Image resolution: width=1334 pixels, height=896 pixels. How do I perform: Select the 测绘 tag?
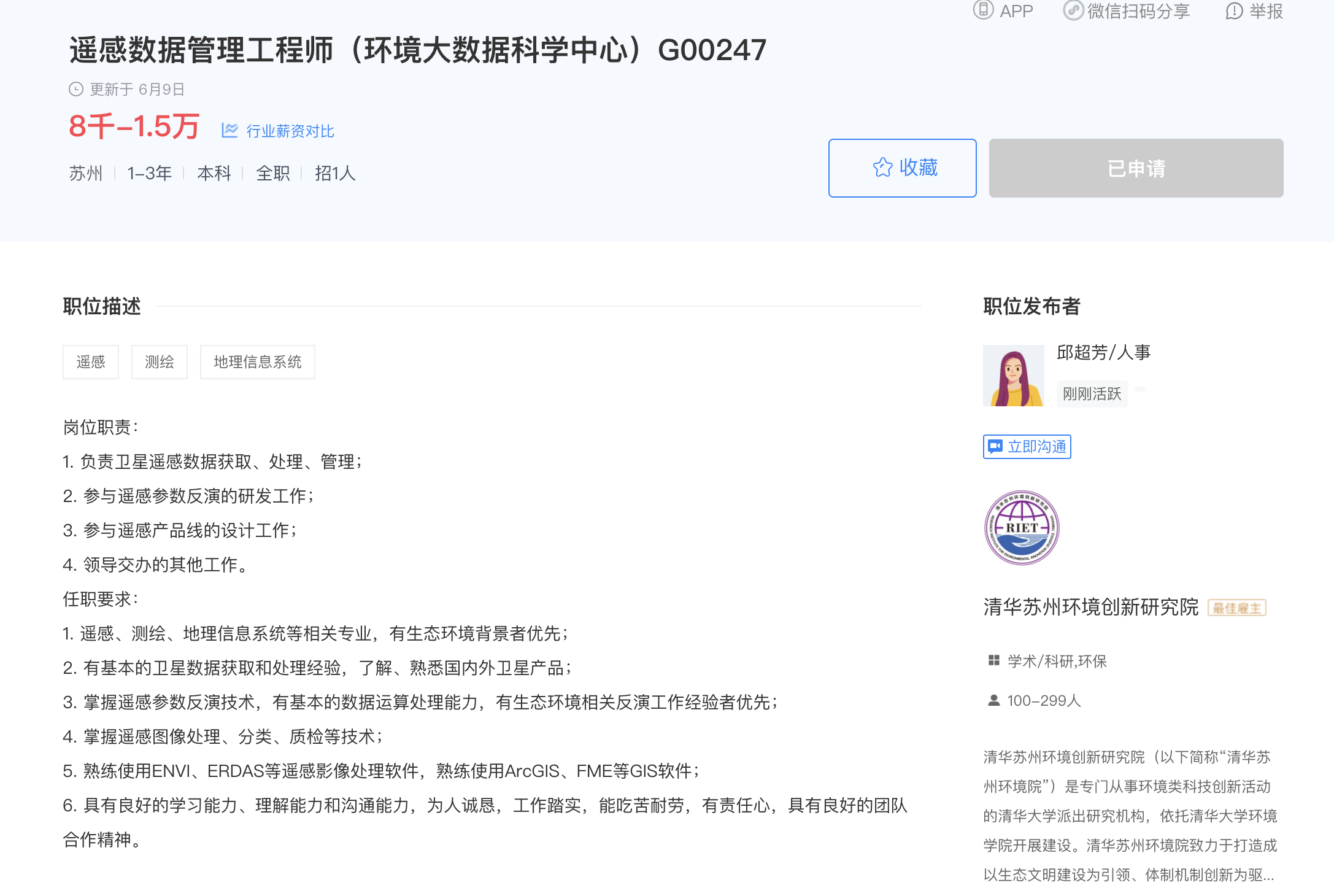(x=160, y=362)
